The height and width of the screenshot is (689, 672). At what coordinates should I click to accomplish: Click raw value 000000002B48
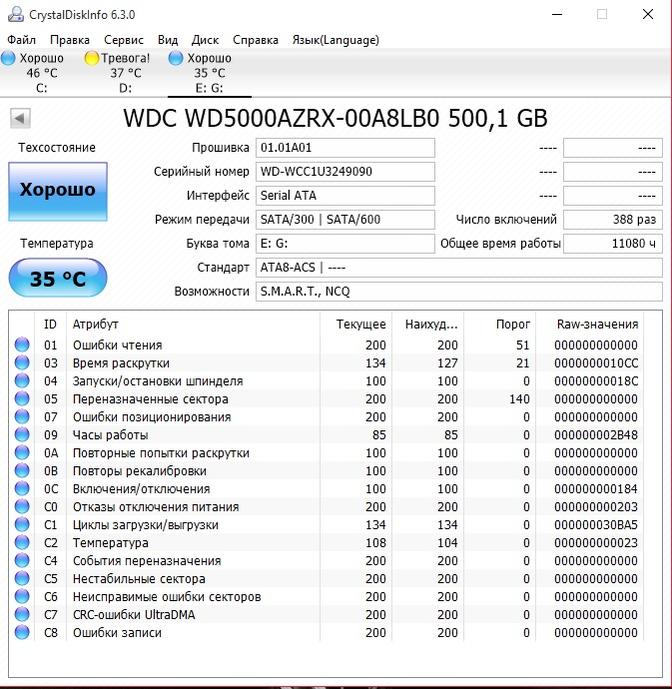596,435
